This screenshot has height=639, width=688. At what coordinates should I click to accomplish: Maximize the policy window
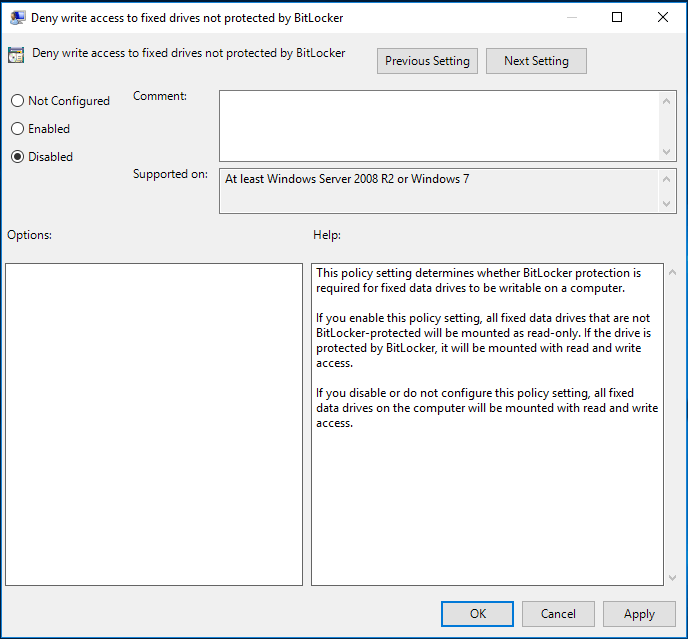(617, 17)
